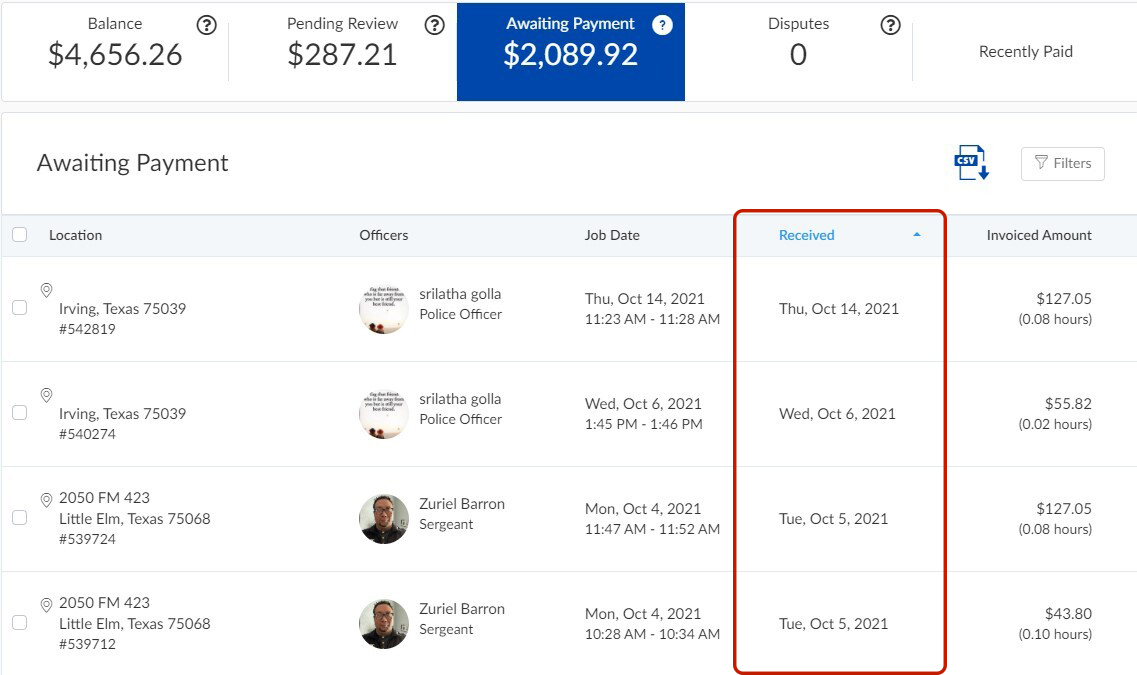Viewport: 1137px width, 675px height.
Task: Click srilatha golla avatar in job #540274 row
Action: coord(384,414)
